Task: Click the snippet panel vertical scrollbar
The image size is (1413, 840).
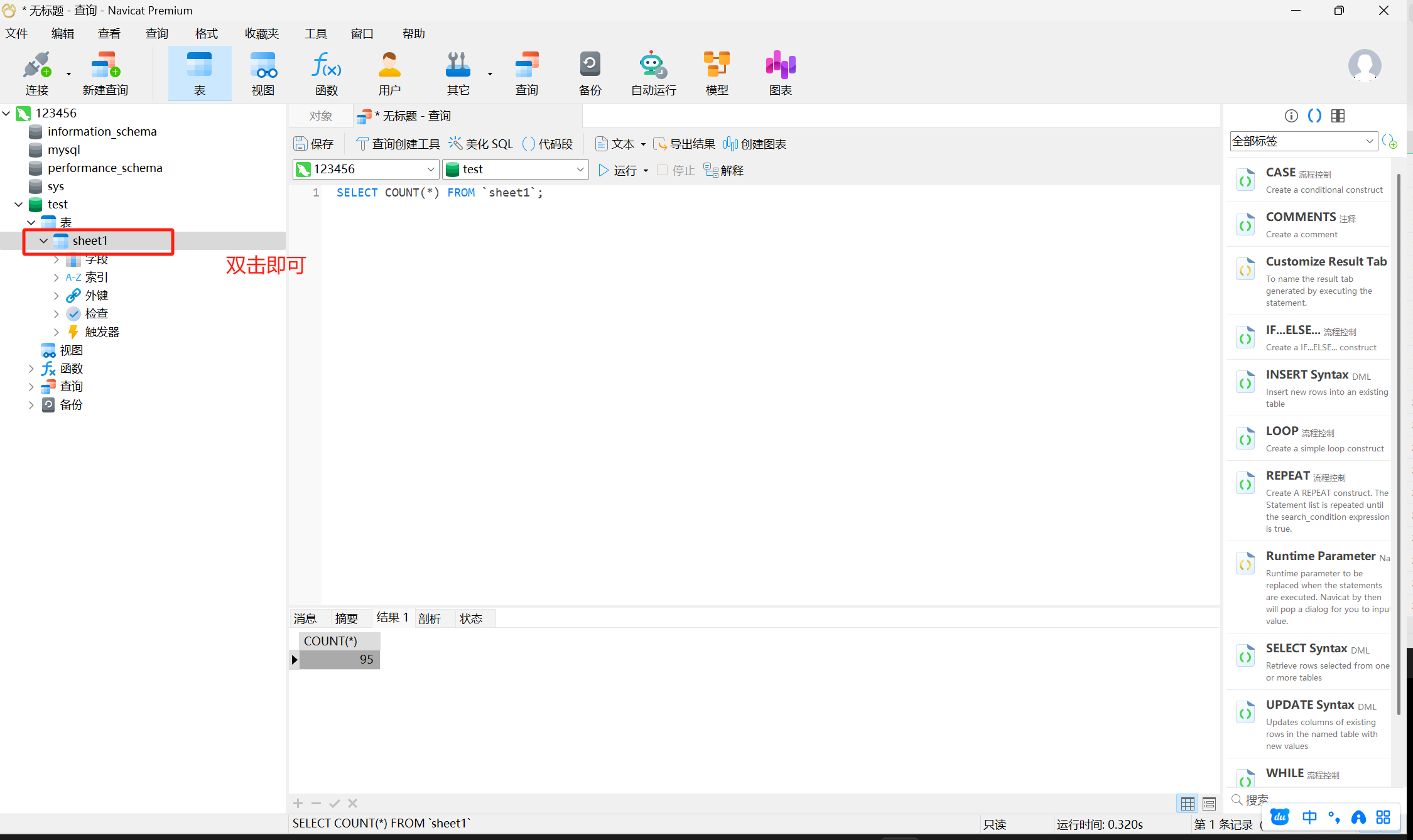Action: click(1399, 439)
